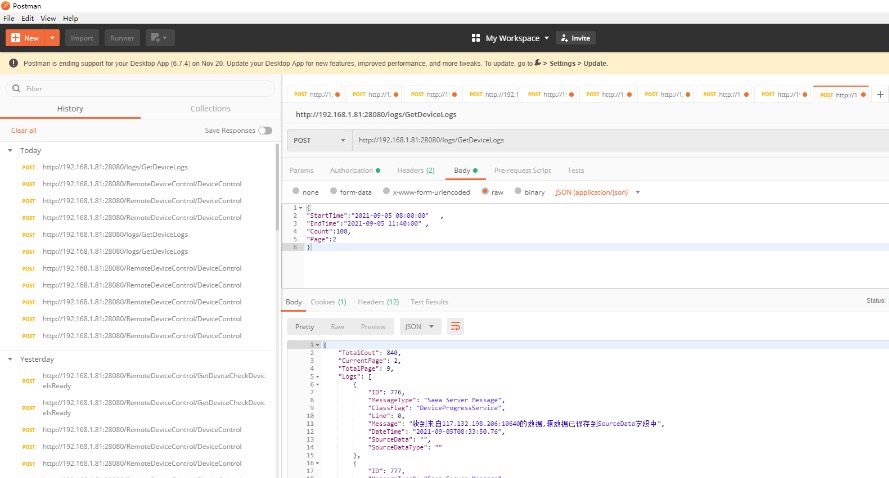Click the Postman logo in the title bar
Image resolution: width=889 pixels, height=478 pixels.
point(7,5)
